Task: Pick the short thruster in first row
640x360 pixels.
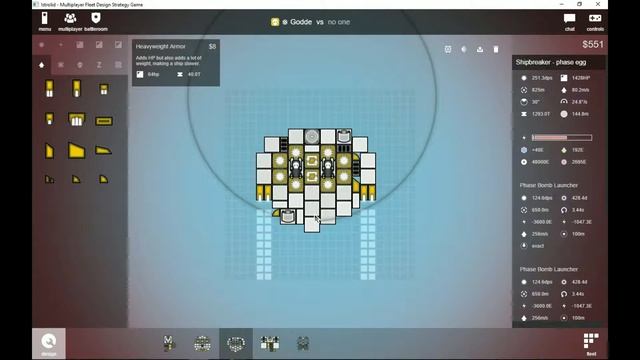Action: coord(104,89)
